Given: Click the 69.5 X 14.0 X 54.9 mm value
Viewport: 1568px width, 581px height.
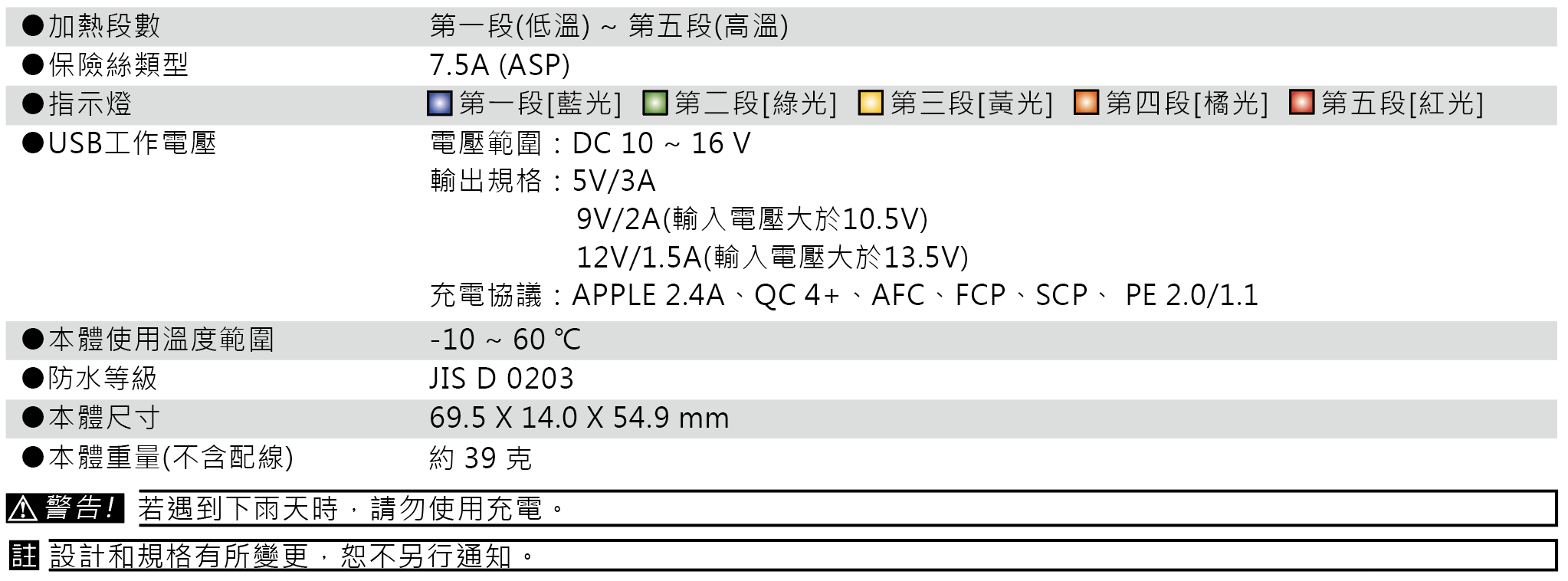Looking at the screenshot, I should 579,418.
